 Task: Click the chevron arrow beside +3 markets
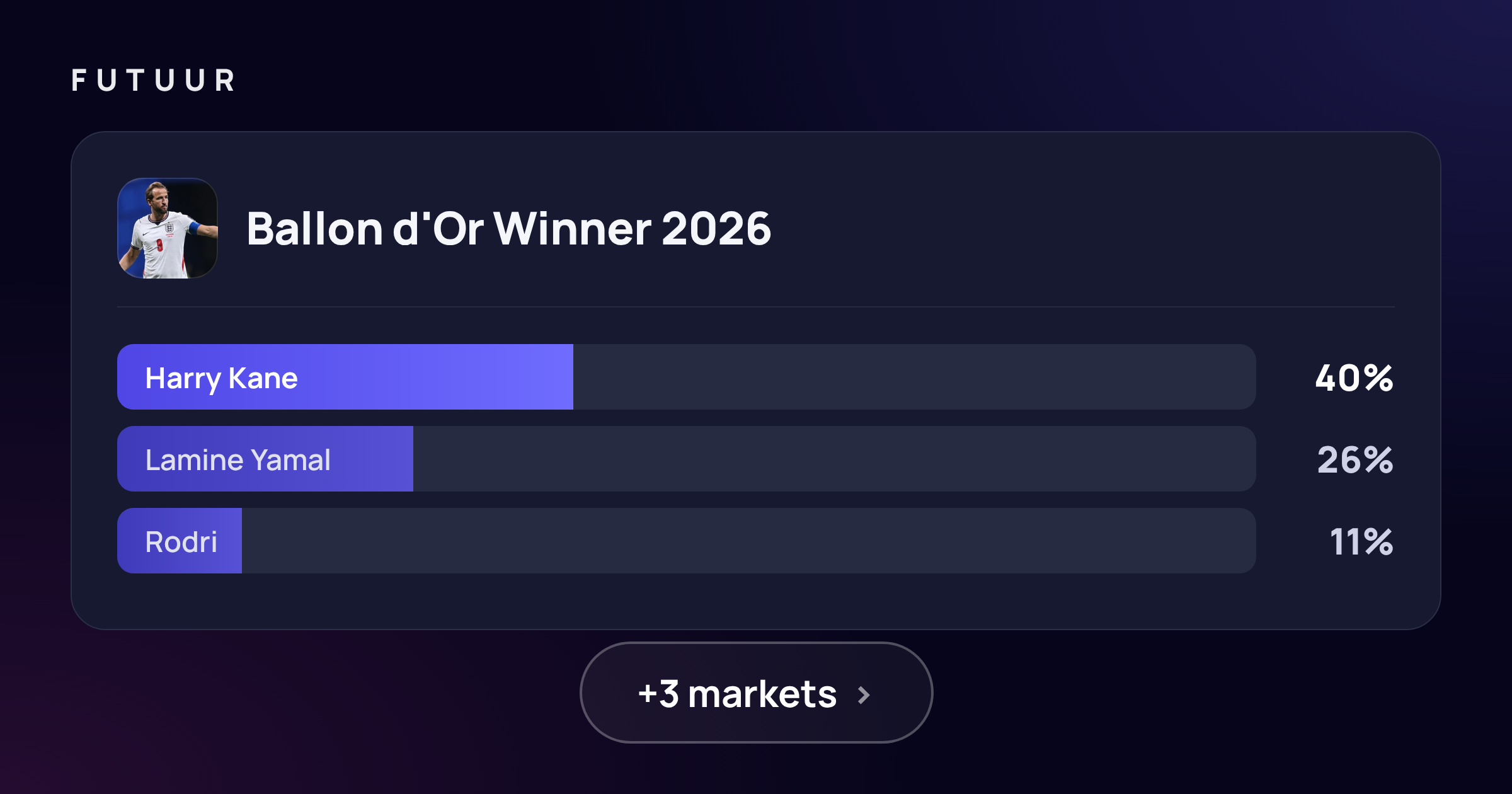click(x=864, y=695)
